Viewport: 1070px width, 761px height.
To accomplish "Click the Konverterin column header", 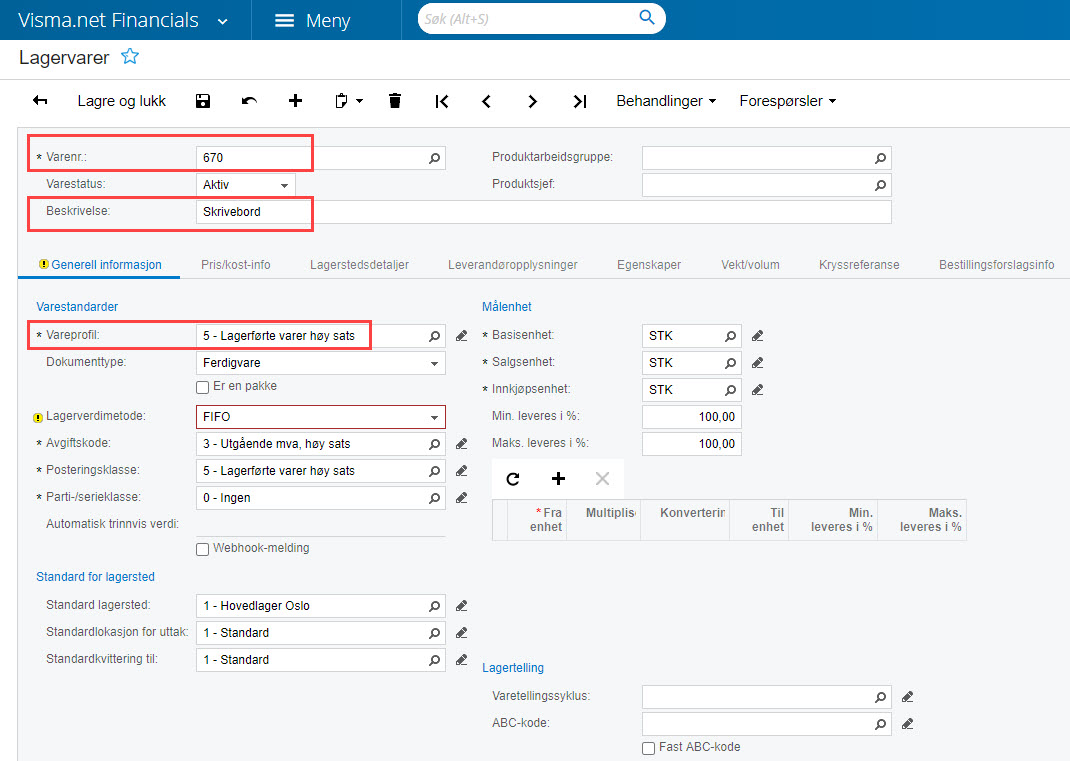I will [685, 519].
